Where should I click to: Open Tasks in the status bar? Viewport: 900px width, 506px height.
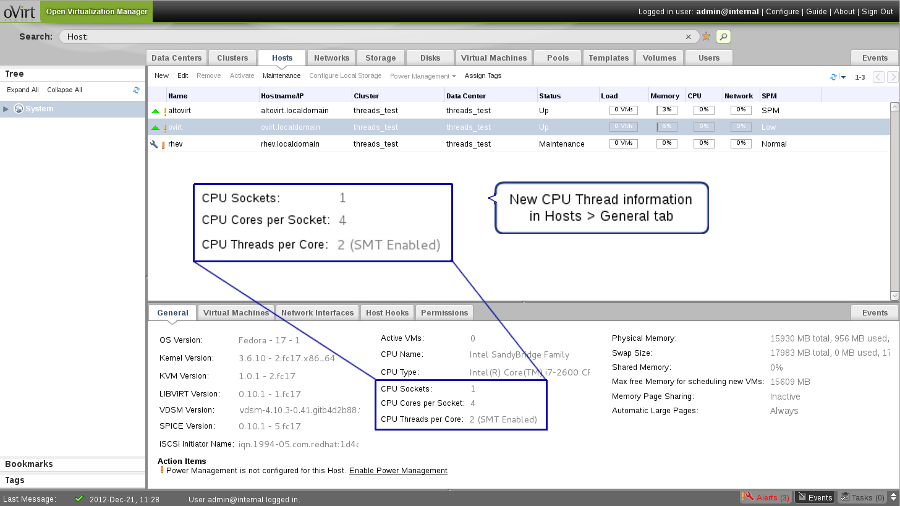pos(866,497)
